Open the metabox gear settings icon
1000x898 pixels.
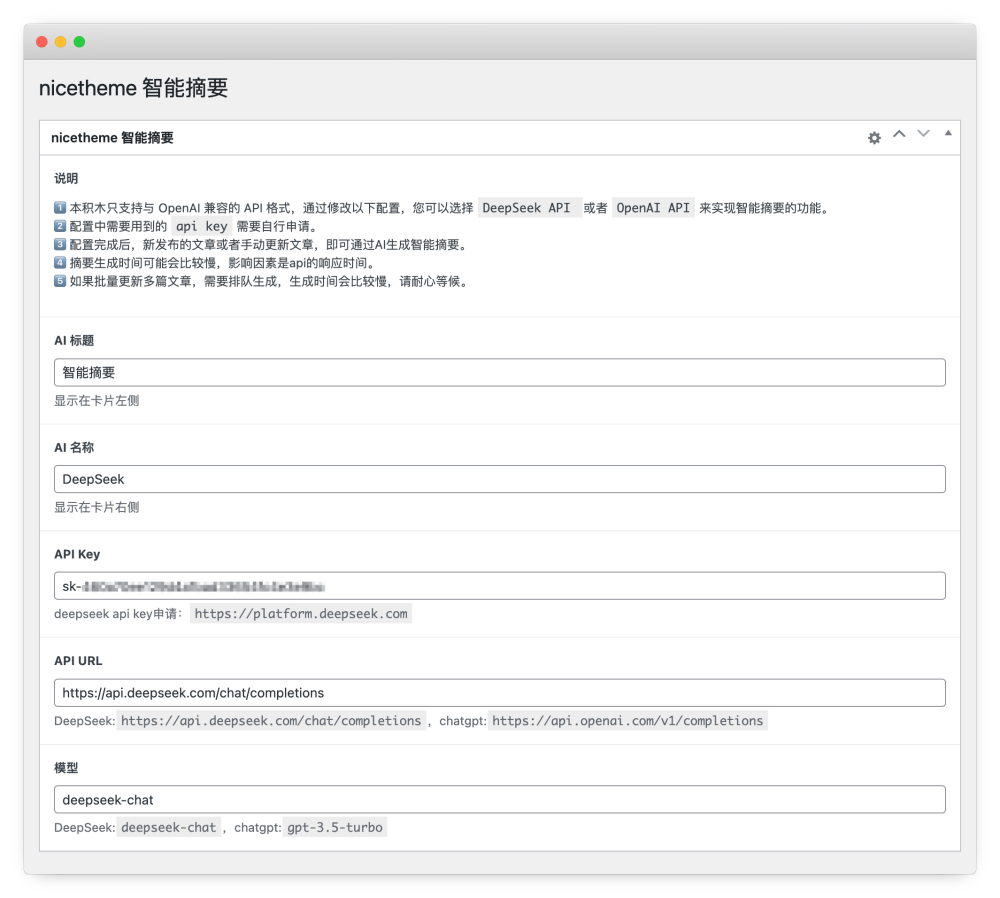coord(874,138)
